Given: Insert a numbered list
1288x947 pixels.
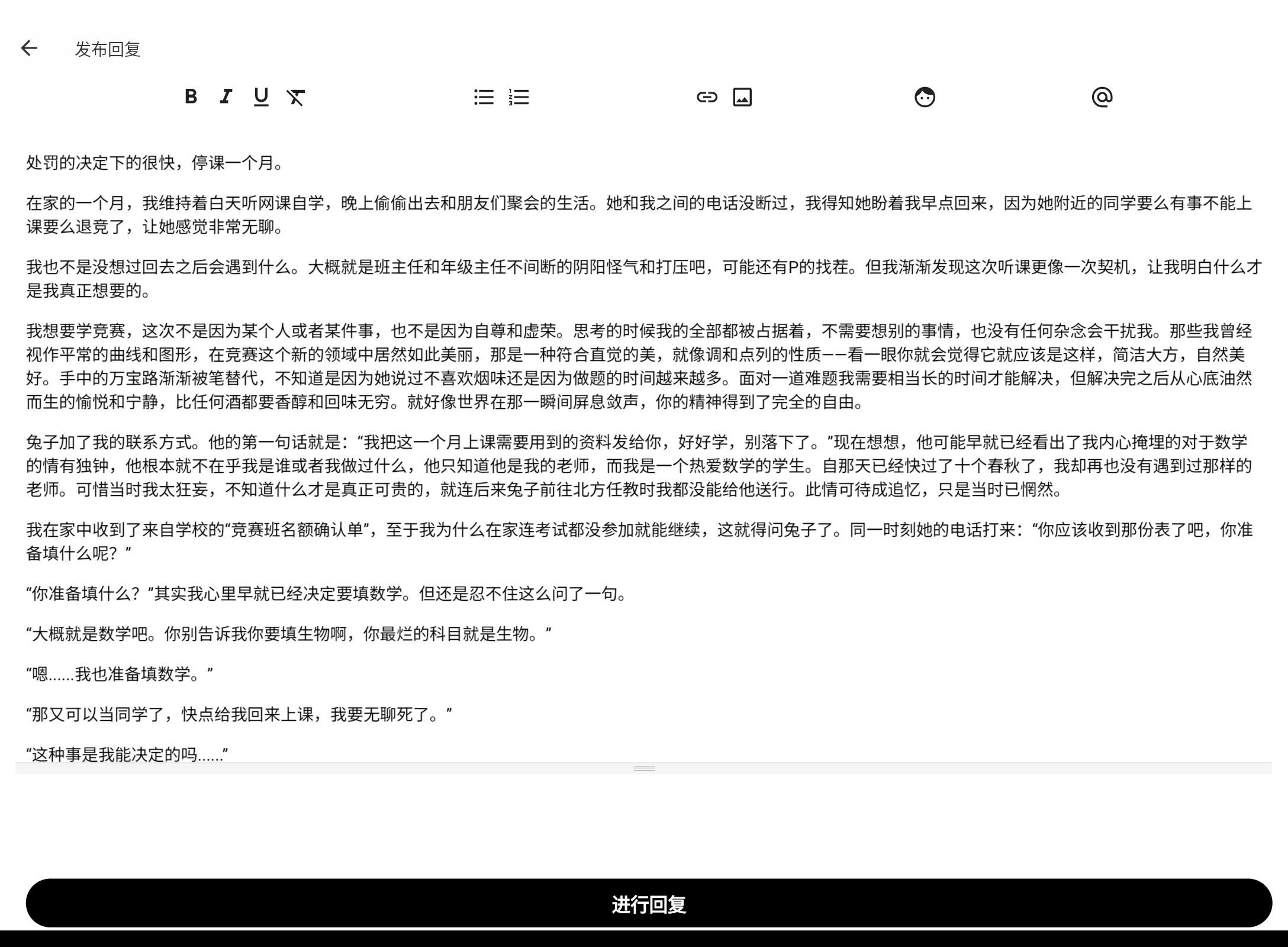Looking at the screenshot, I should pyautogui.click(x=519, y=97).
